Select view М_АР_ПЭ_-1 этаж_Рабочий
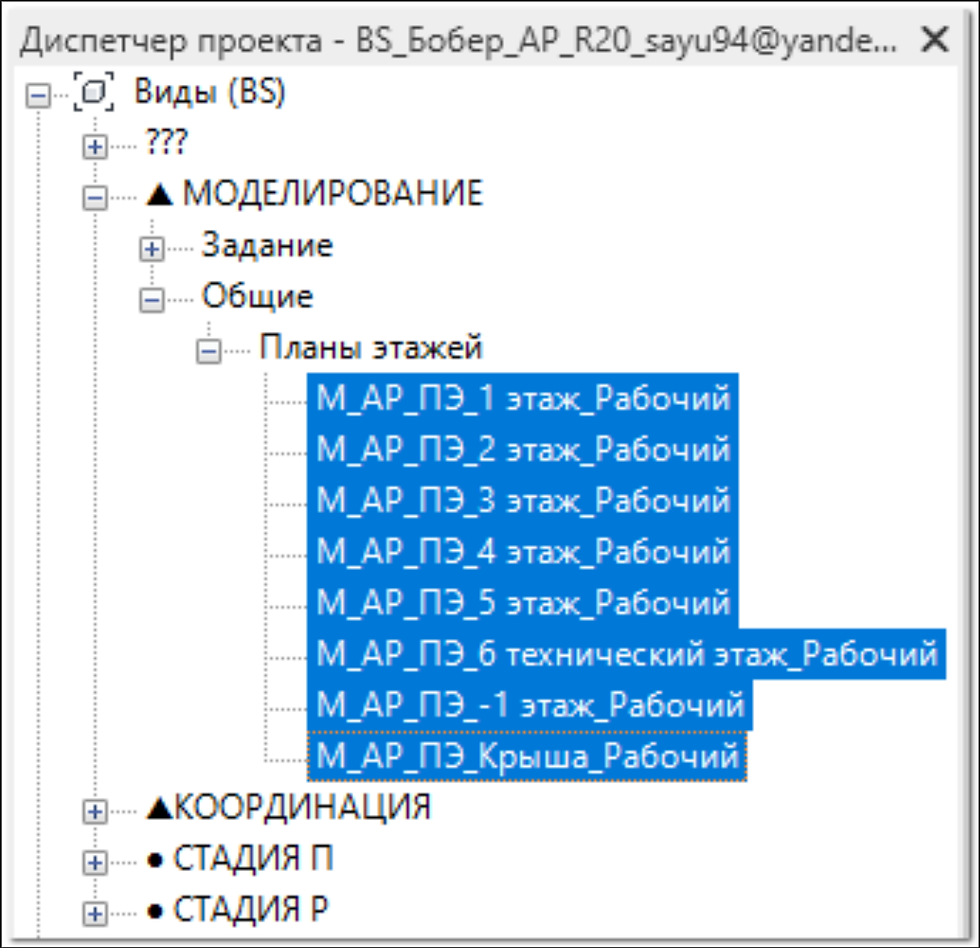 tap(530, 706)
